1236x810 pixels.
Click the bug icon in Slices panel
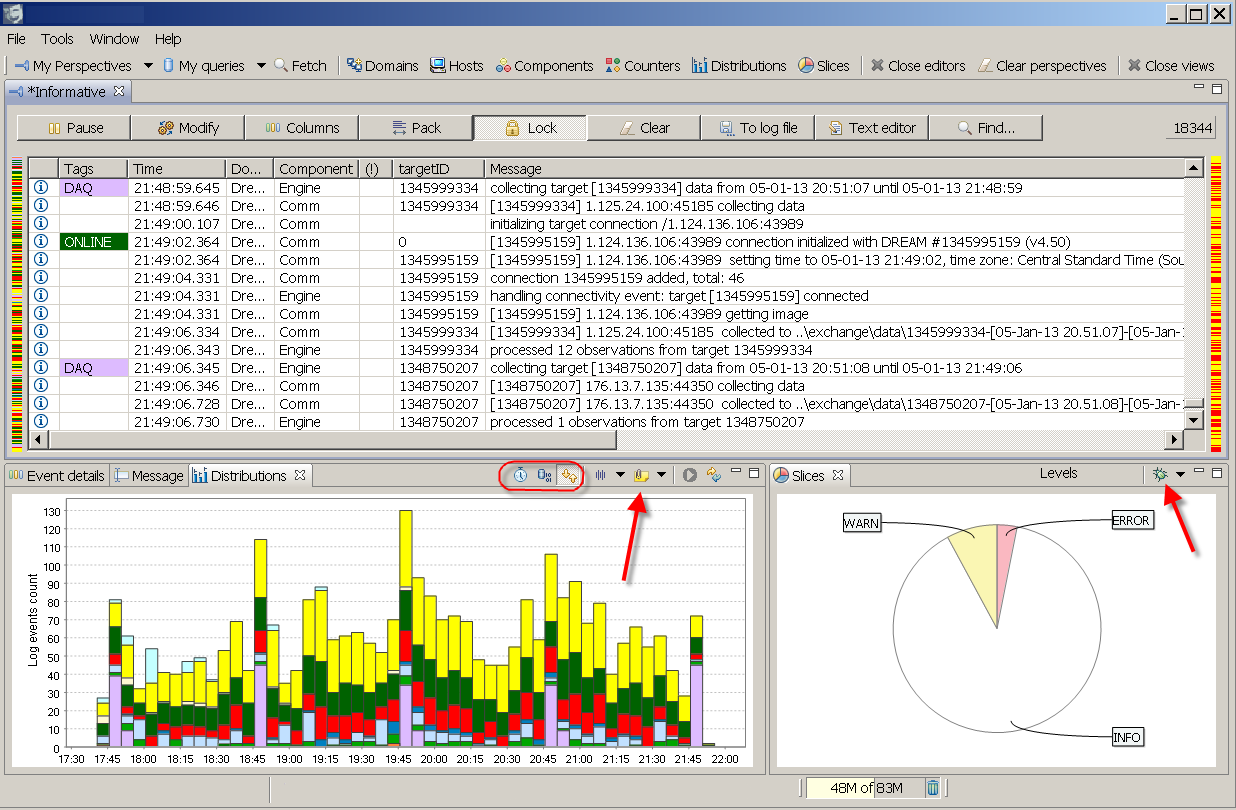coord(1159,475)
